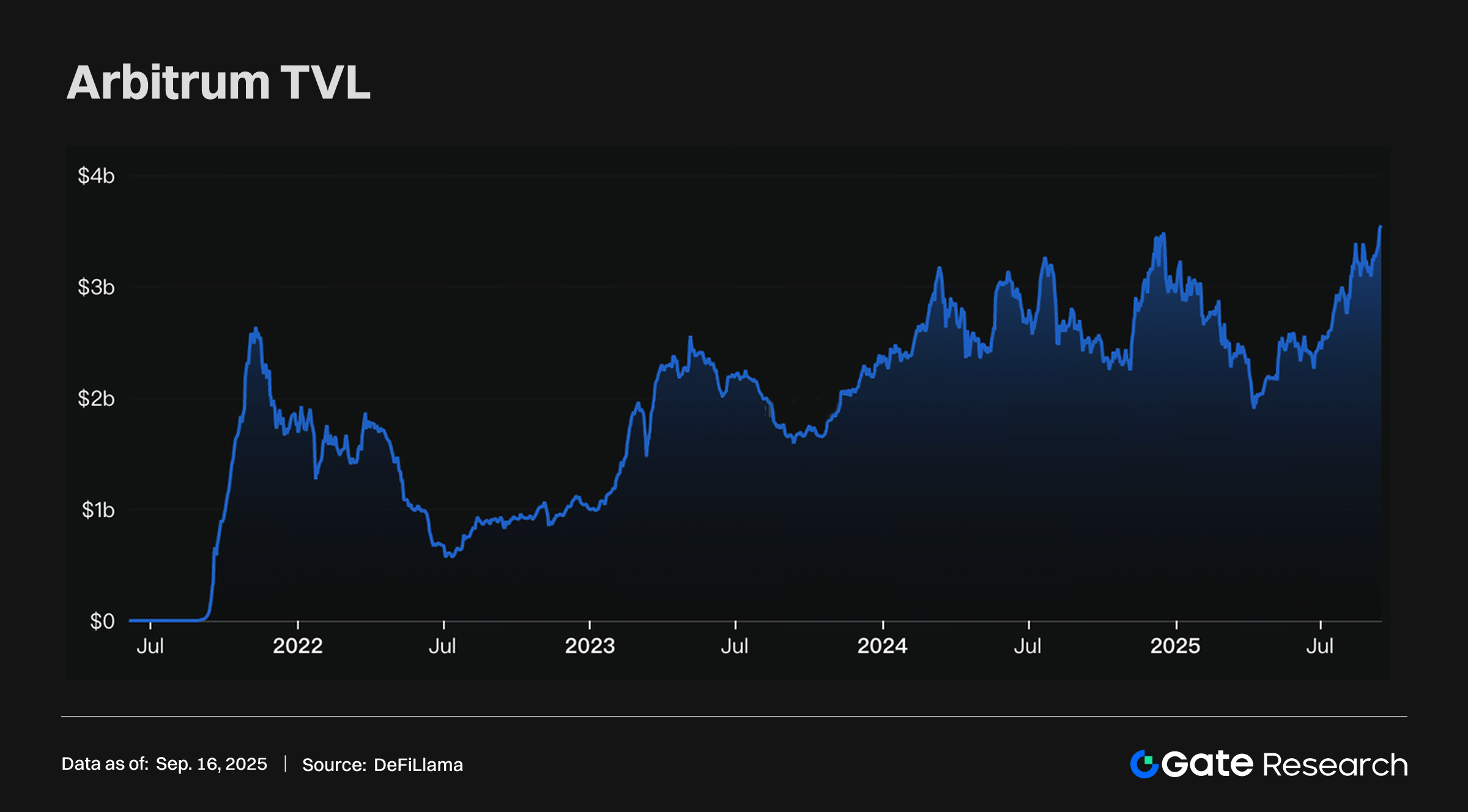Click the 2025 x-axis label

[1175, 646]
